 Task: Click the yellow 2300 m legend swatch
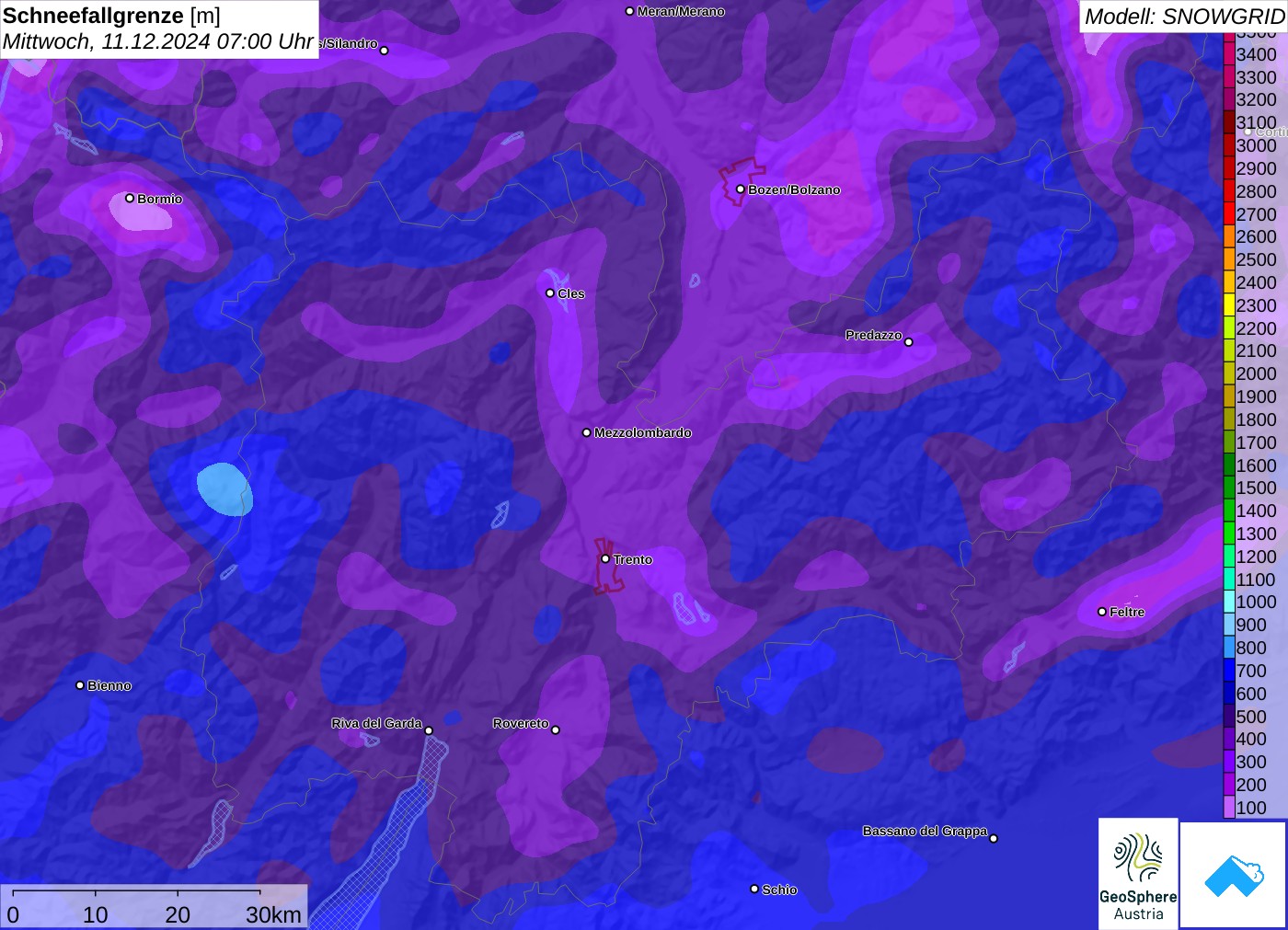coord(1229,305)
